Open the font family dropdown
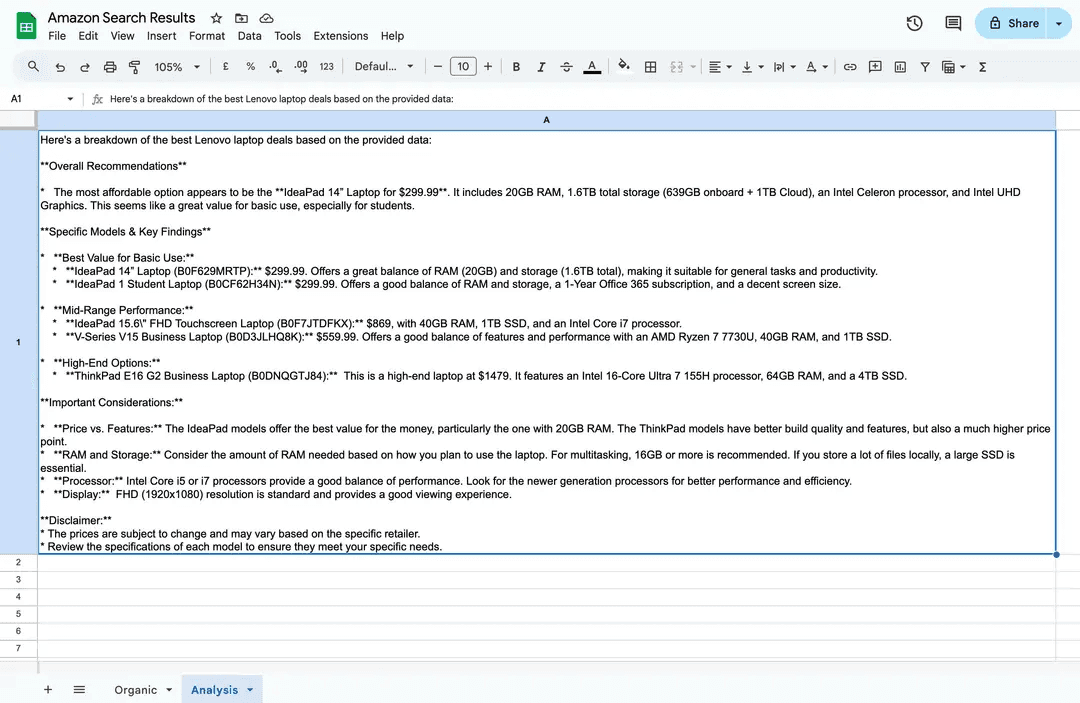This screenshot has height=703, width=1080. click(x=384, y=67)
